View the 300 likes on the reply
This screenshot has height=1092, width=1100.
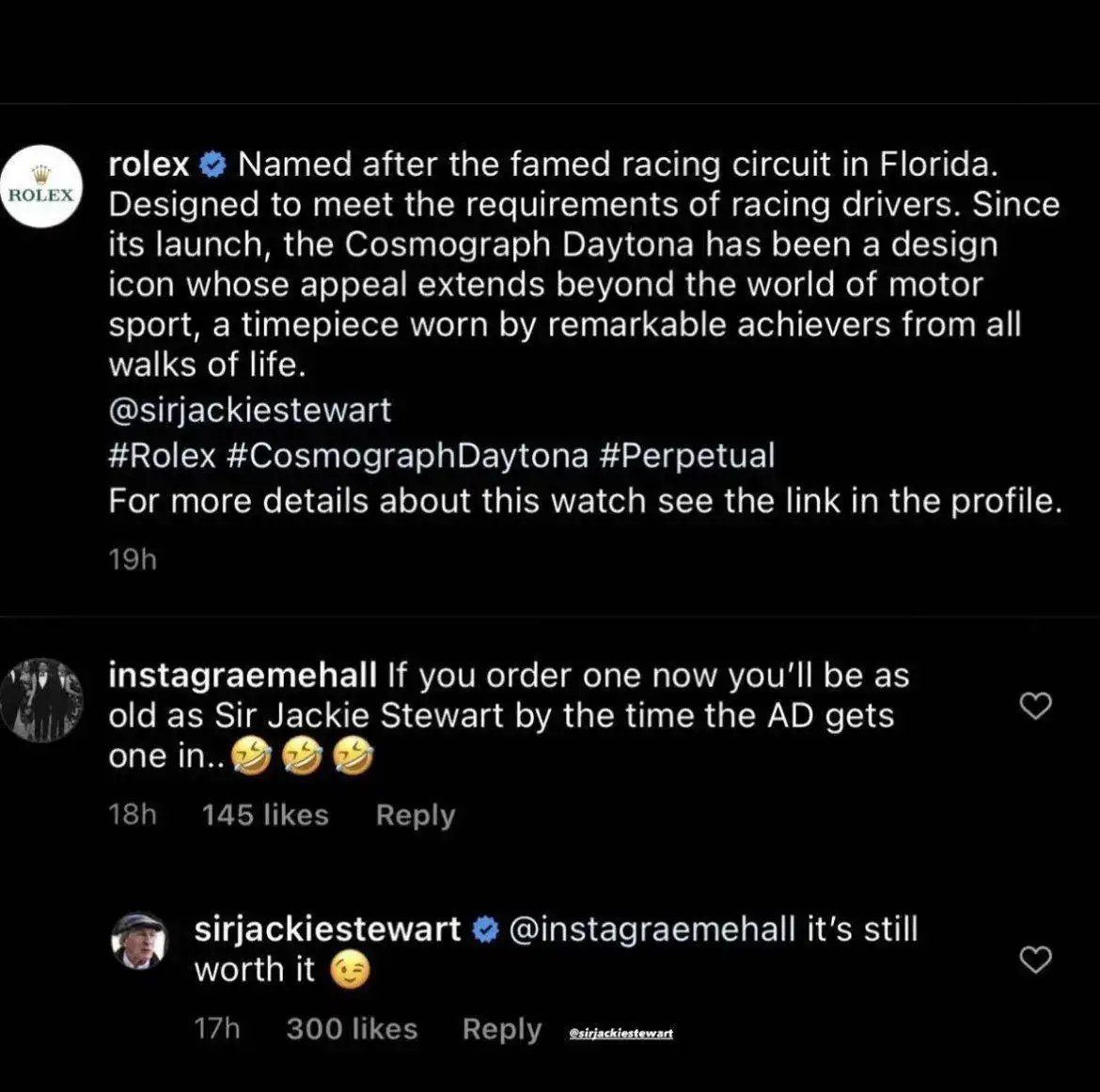pos(352,1029)
